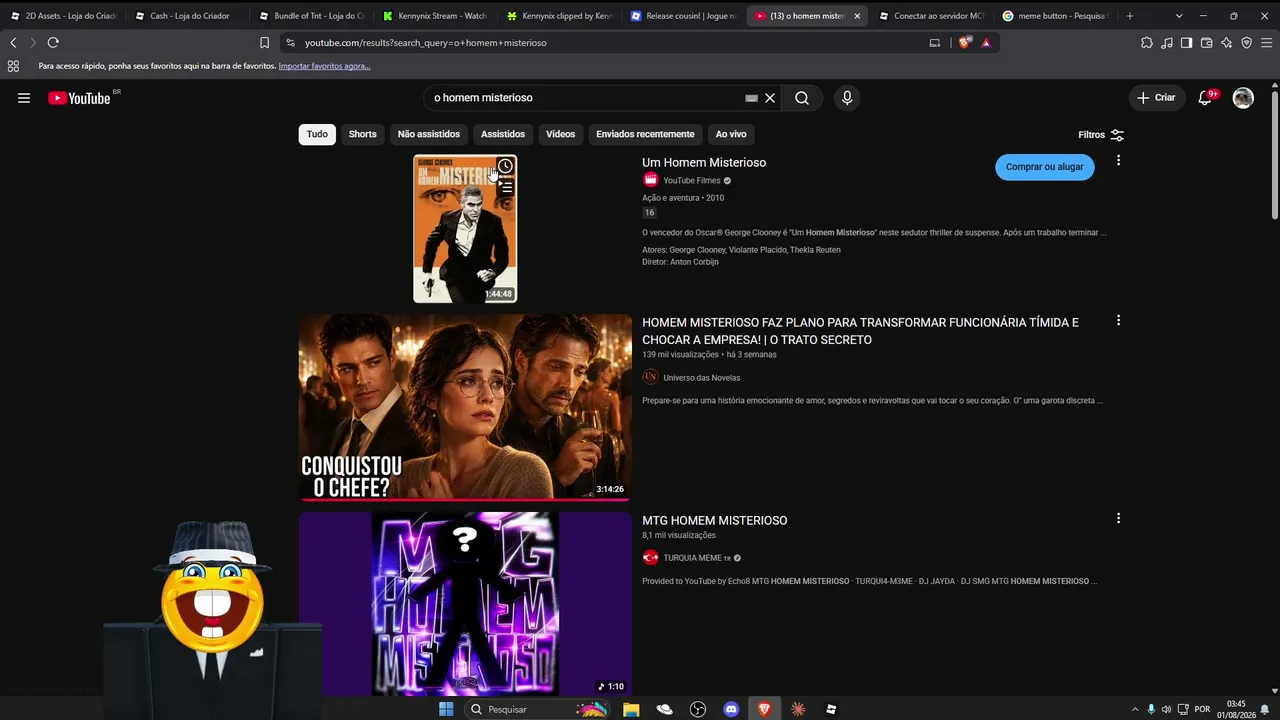
Task: Close the active YouTube browser tab
Action: point(857,16)
